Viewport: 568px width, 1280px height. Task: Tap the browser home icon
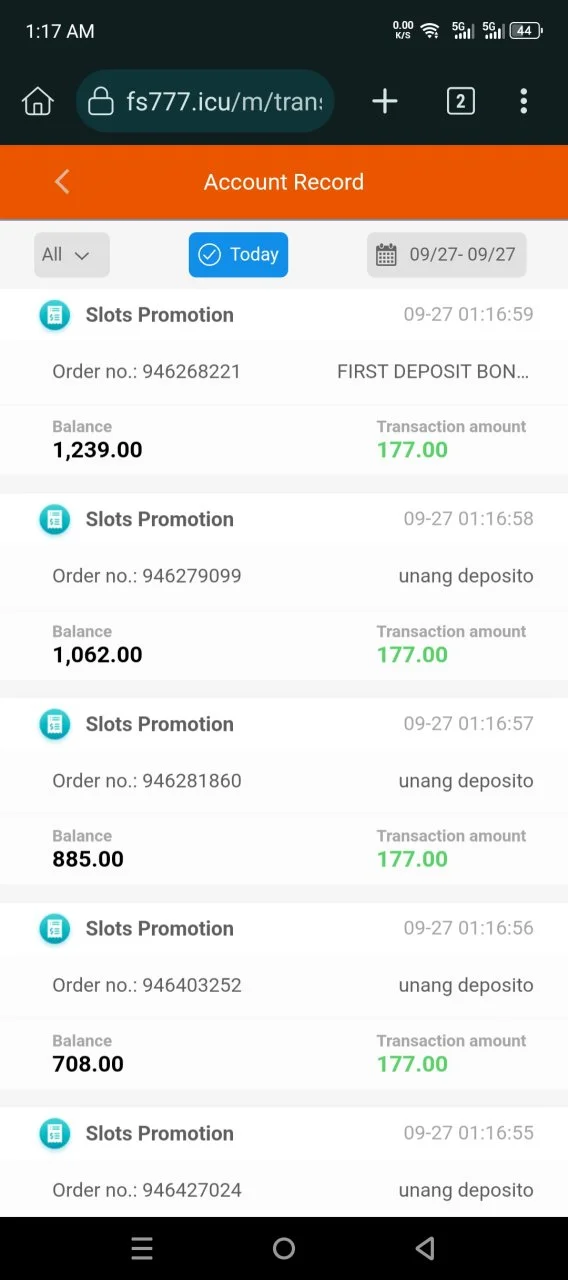click(37, 101)
